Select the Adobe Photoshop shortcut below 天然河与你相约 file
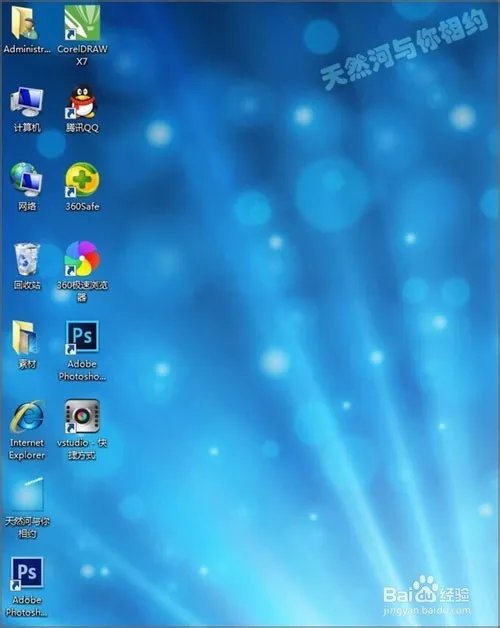Image resolution: width=500 pixels, height=628 pixels. 27,574
